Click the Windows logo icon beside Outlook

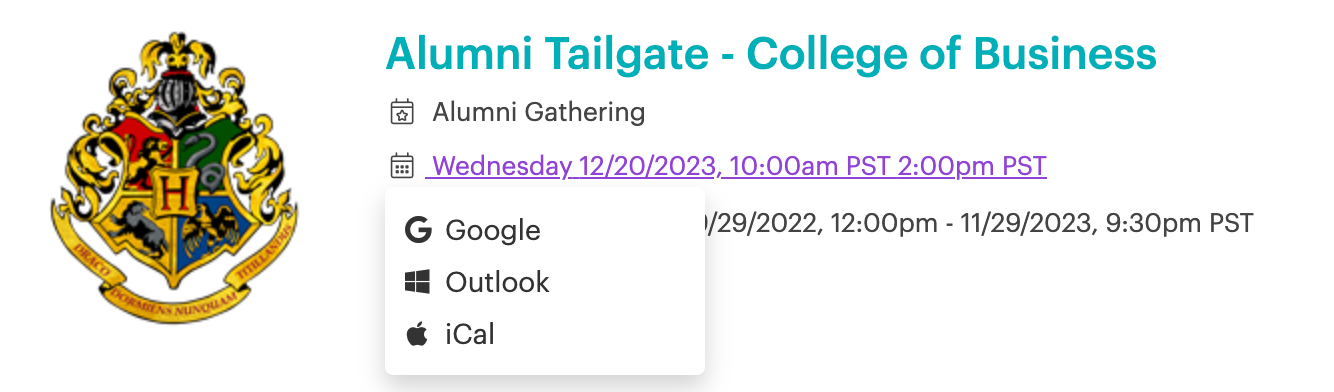(x=417, y=282)
